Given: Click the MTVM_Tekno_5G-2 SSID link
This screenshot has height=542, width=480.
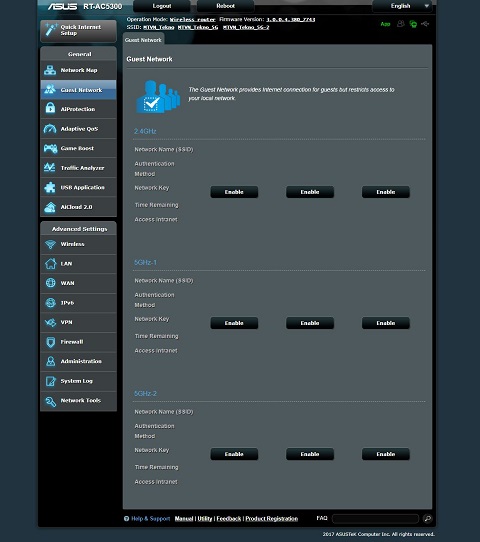Looking at the screenshot, I should [x=246, y=27].
